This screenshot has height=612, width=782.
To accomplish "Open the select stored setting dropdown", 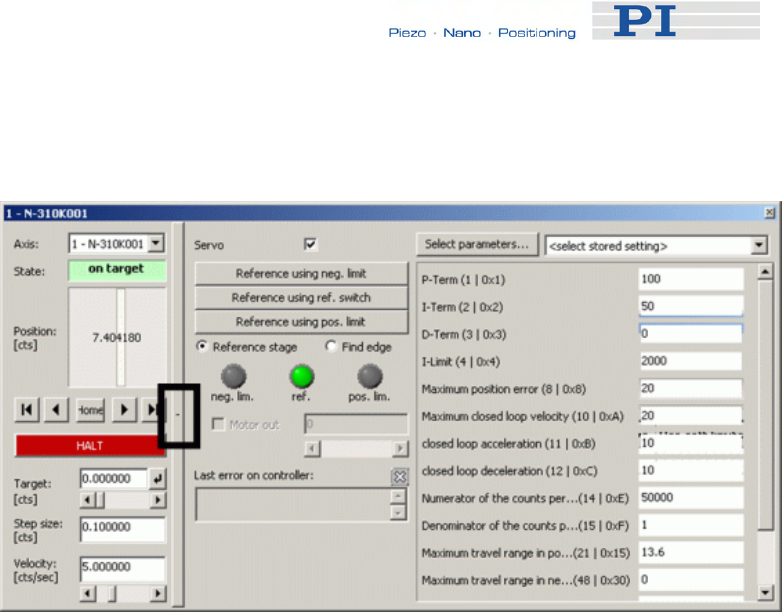I will coord(759,245).
